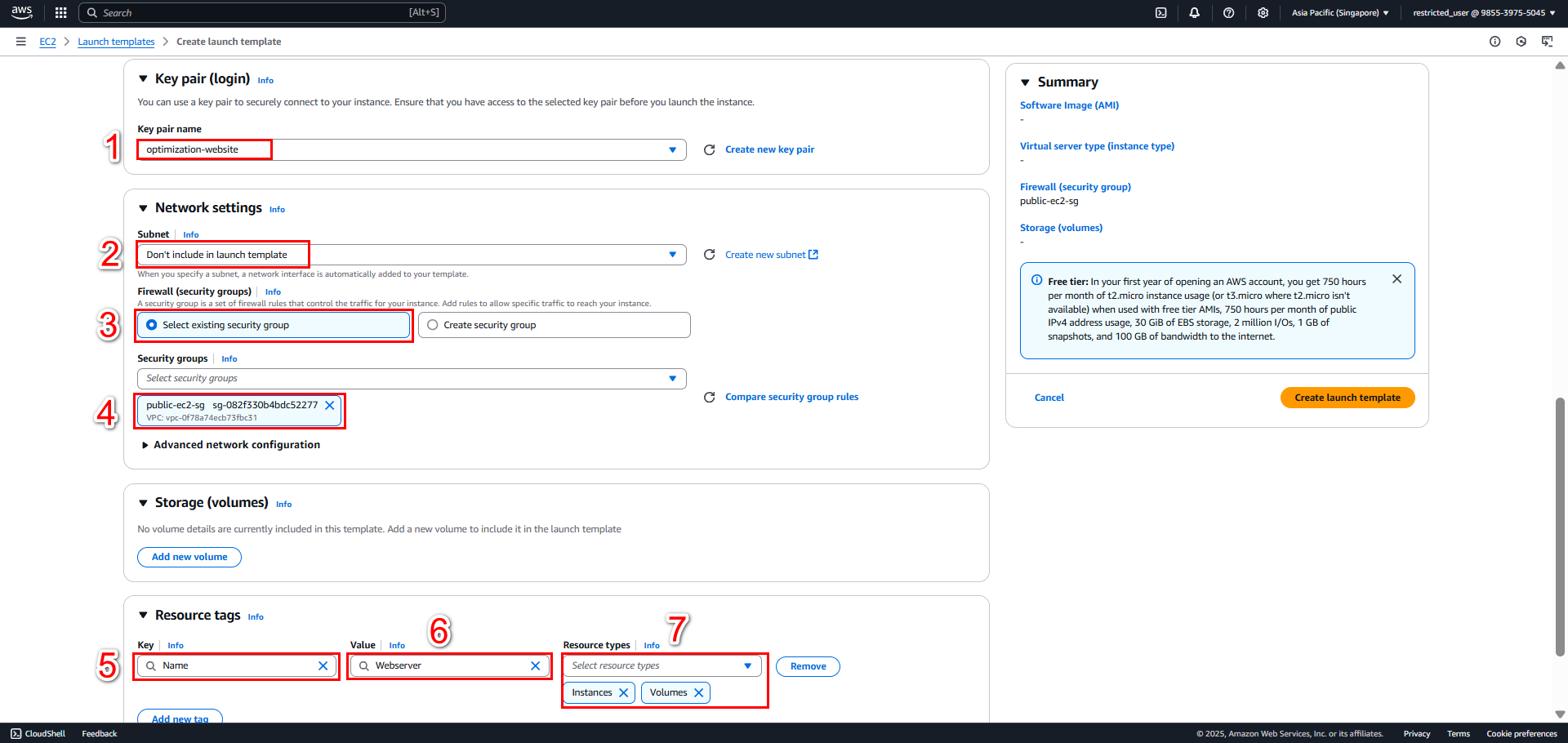This screenshot has height=743, width=1568.
Task: Refresh the key pair list
Action: (x=709, y=149)
